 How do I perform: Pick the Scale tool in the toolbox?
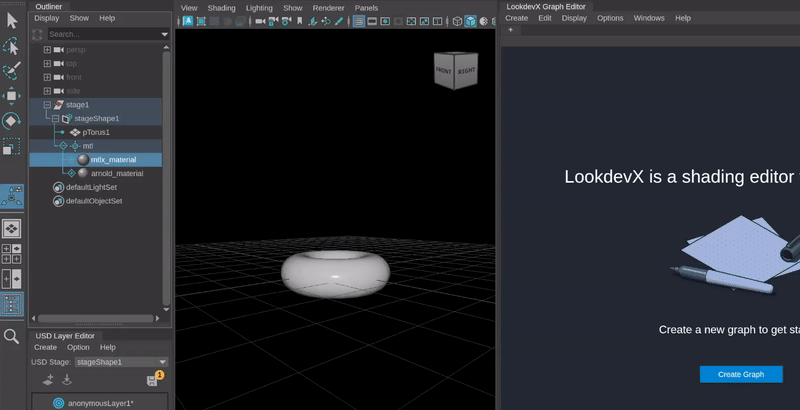[12, 146]
